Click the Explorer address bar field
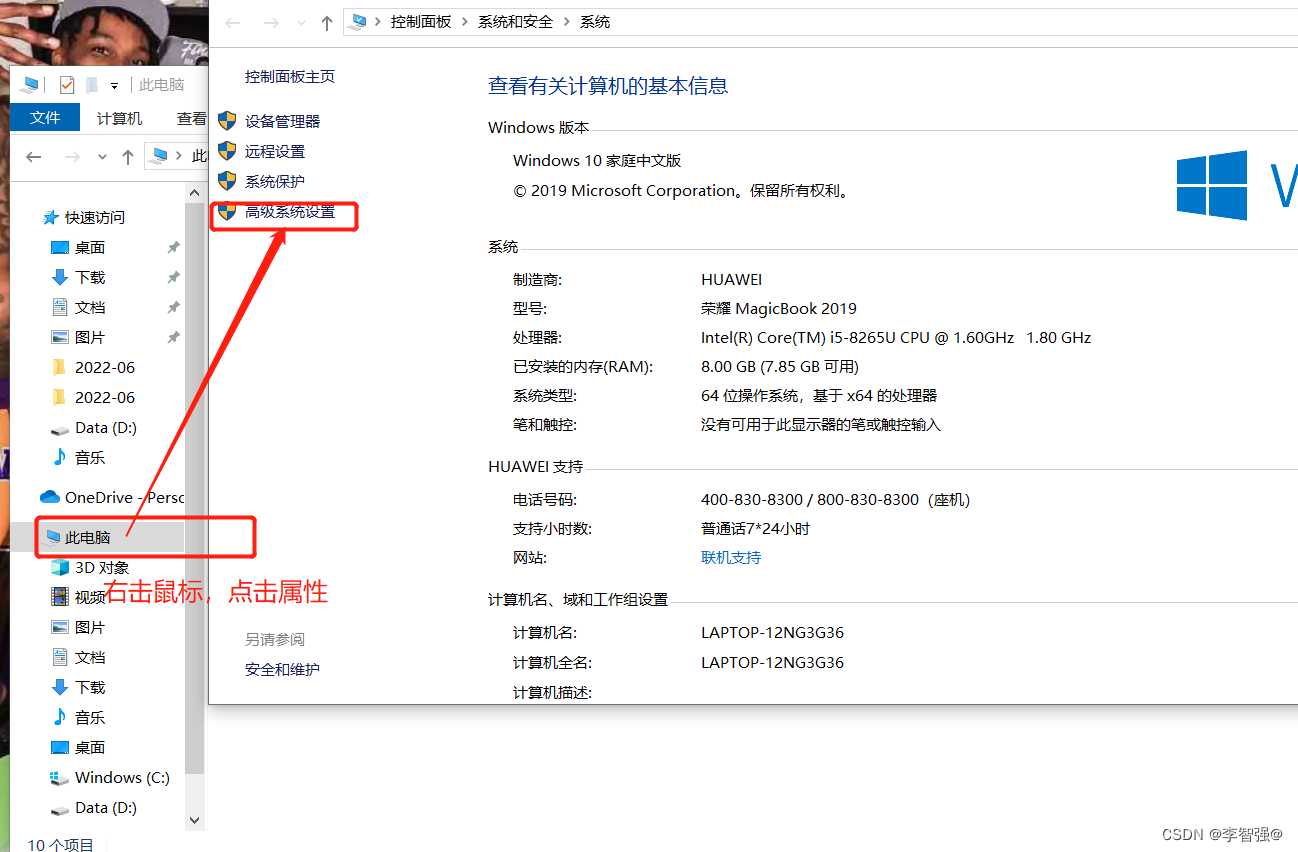Screen dimensions: 1298x852 (175, 156)
